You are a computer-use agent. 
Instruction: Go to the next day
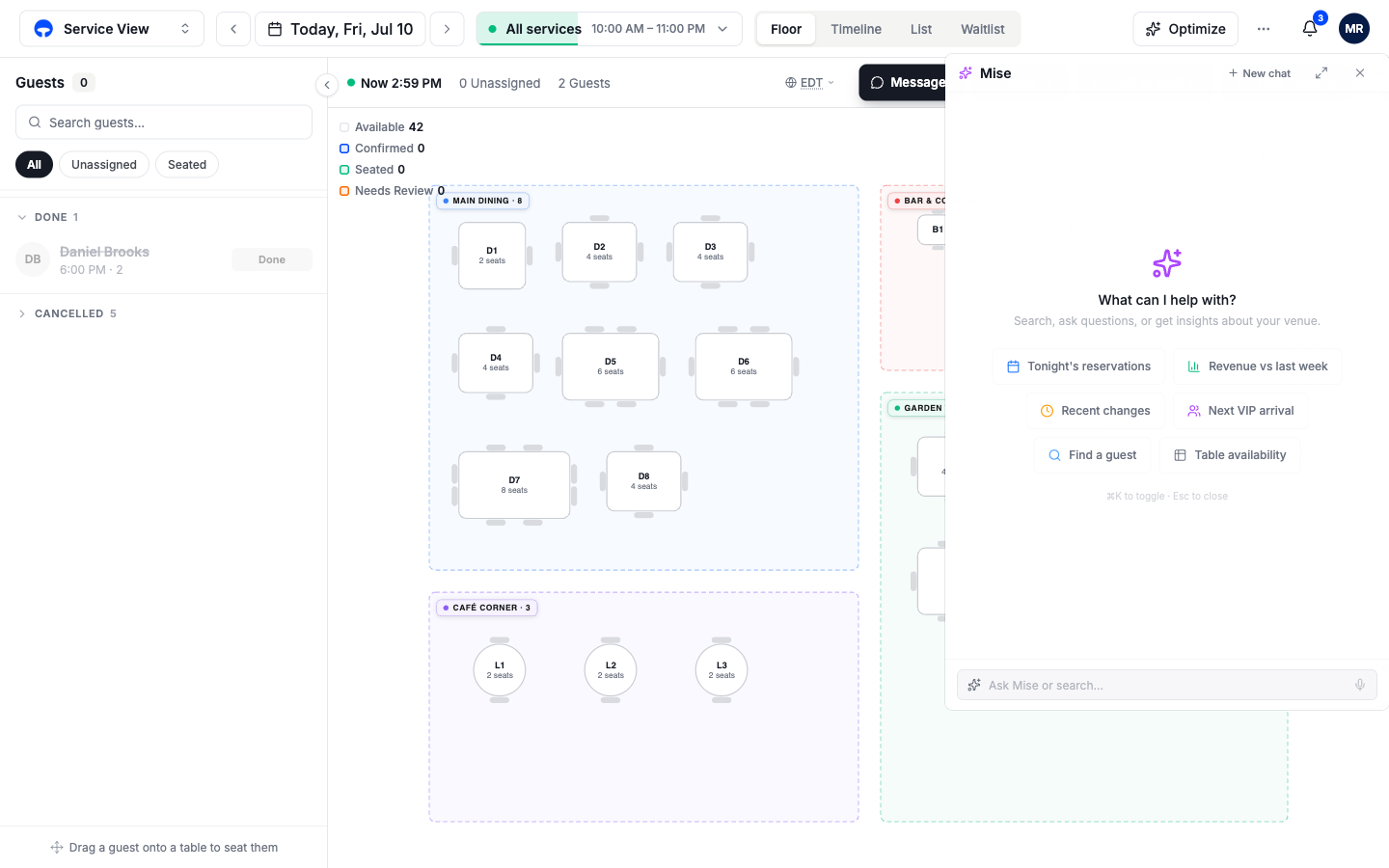[x=447, y=29]
